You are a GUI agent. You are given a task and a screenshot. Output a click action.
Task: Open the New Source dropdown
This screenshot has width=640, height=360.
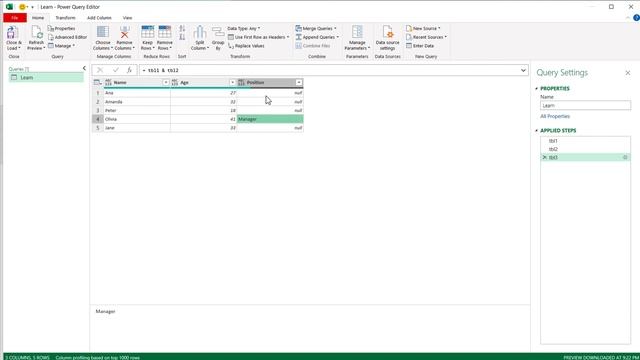[423, 29]
